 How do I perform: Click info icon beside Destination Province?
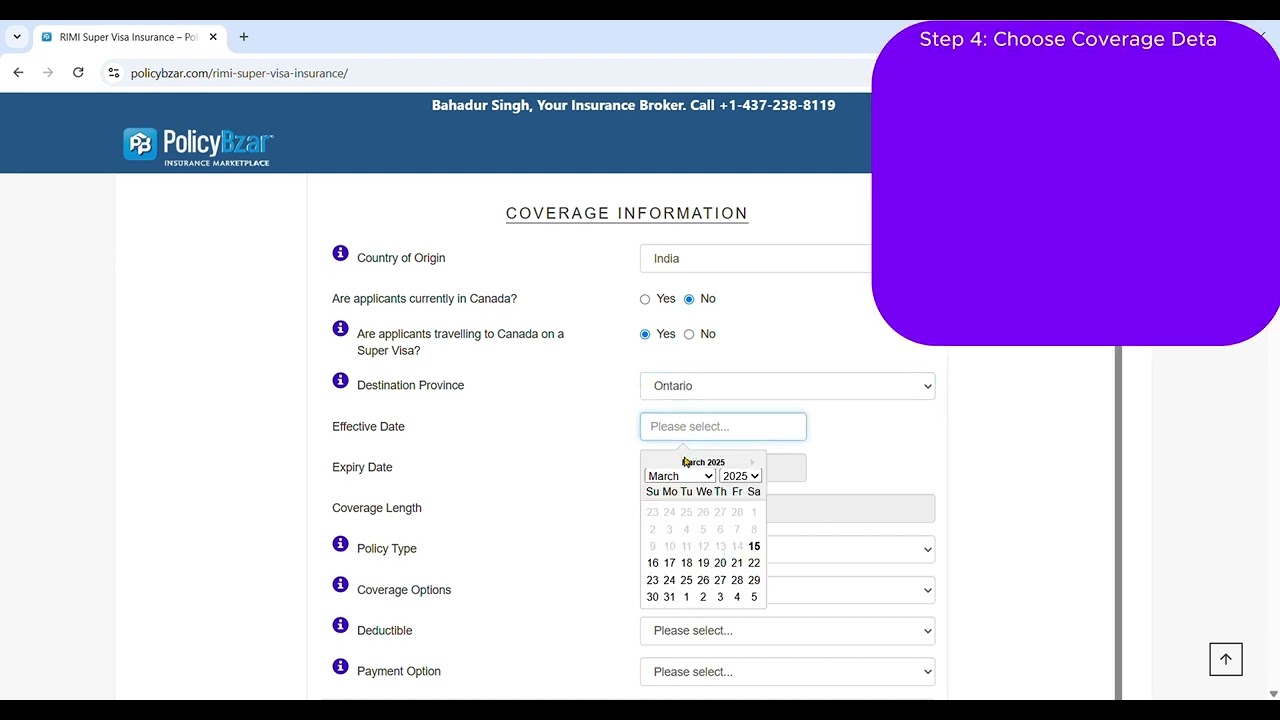(x=340, y=380)
